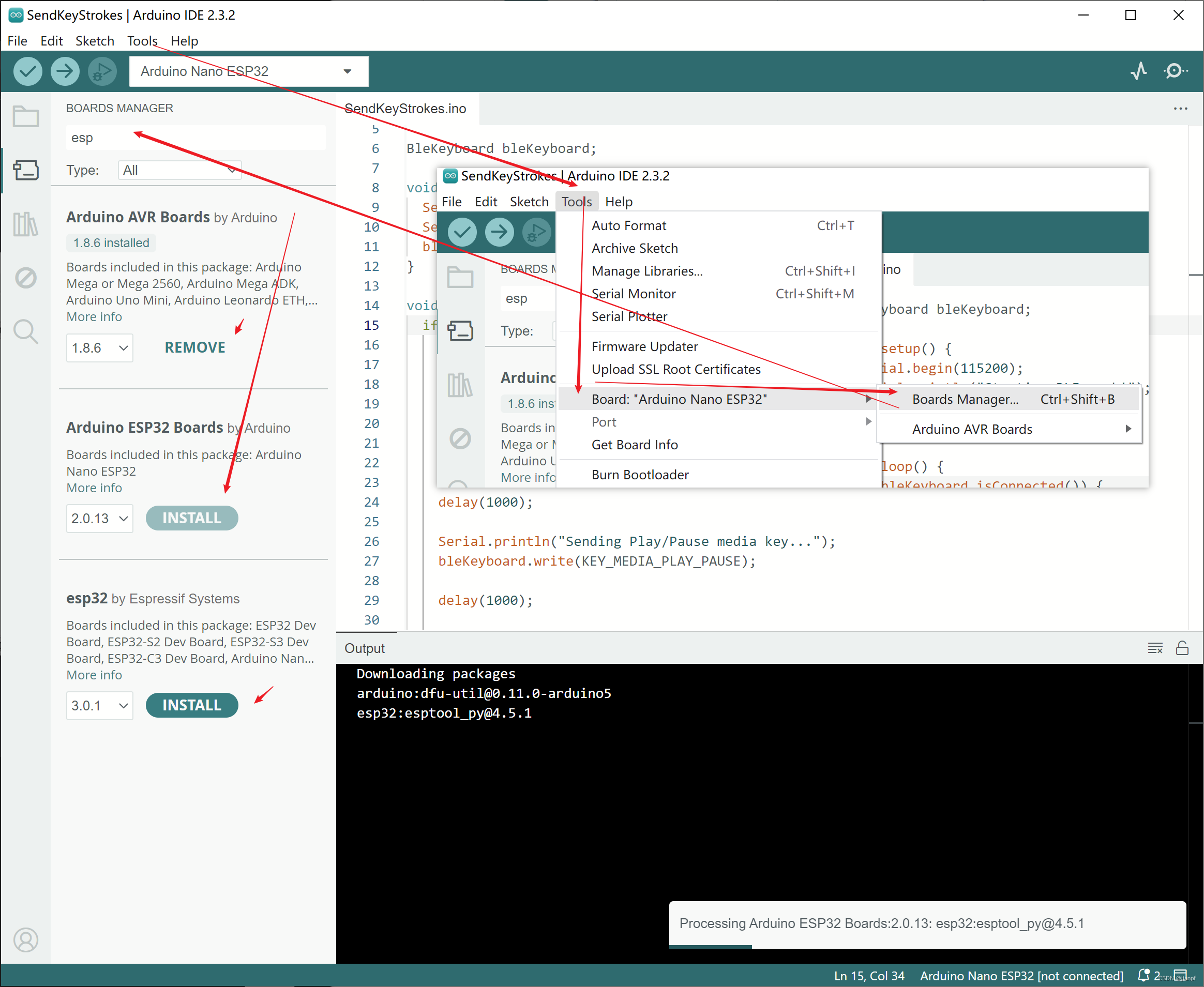
Task: Expand the Arduino AVR Boards submenu
Action: tap(1009, 429)
